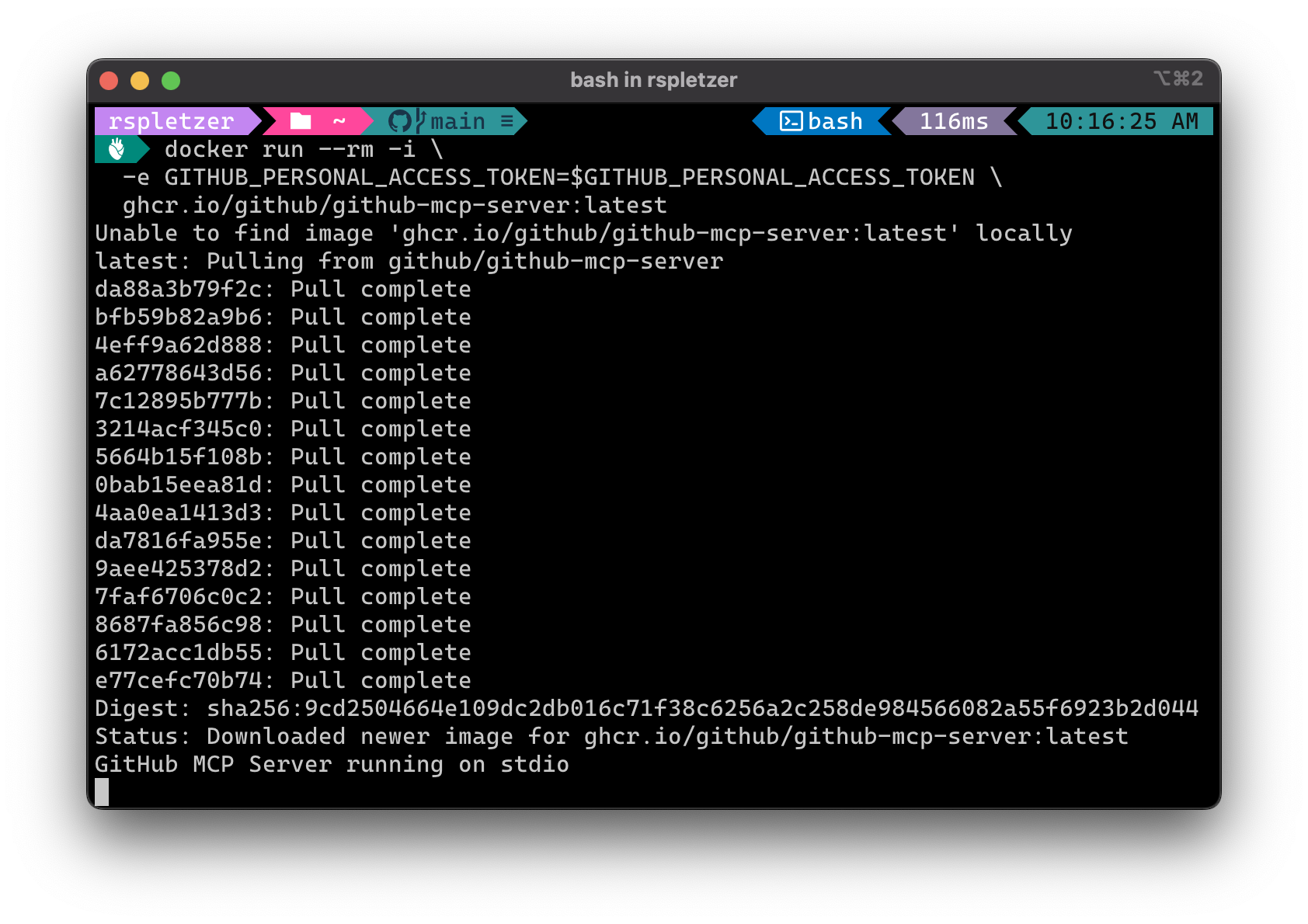The height and width of the screenshot is (924, 1308).
Task: Click the 116ms execution time segment
Action: click(954, 121)
